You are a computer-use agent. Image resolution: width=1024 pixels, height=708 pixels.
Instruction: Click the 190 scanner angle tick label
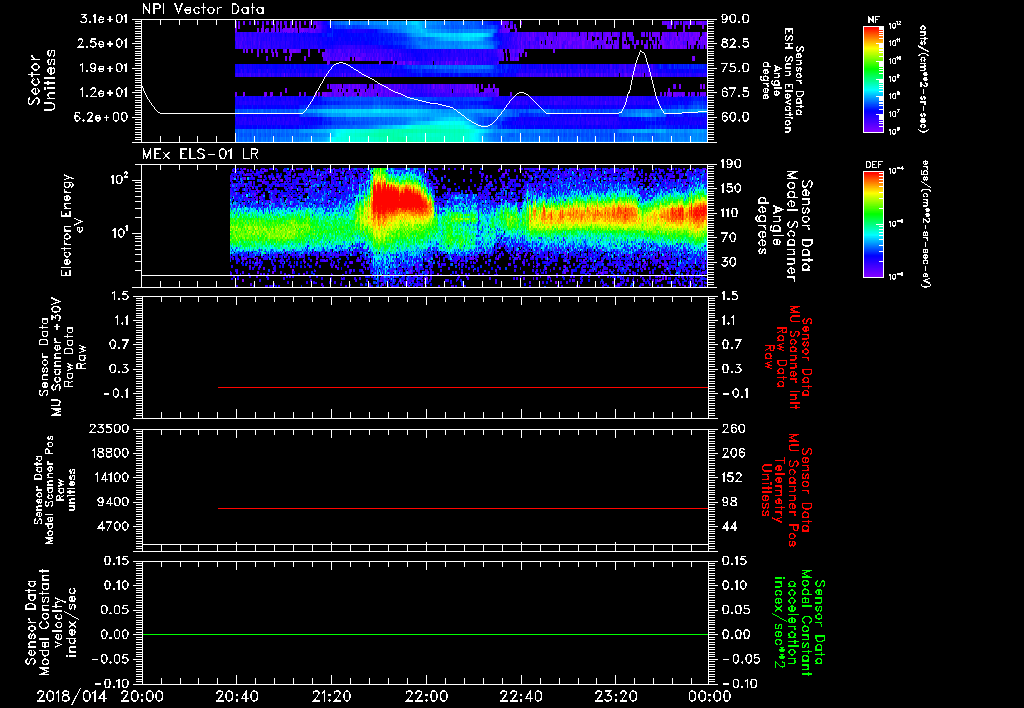click(x=732, y=164)
